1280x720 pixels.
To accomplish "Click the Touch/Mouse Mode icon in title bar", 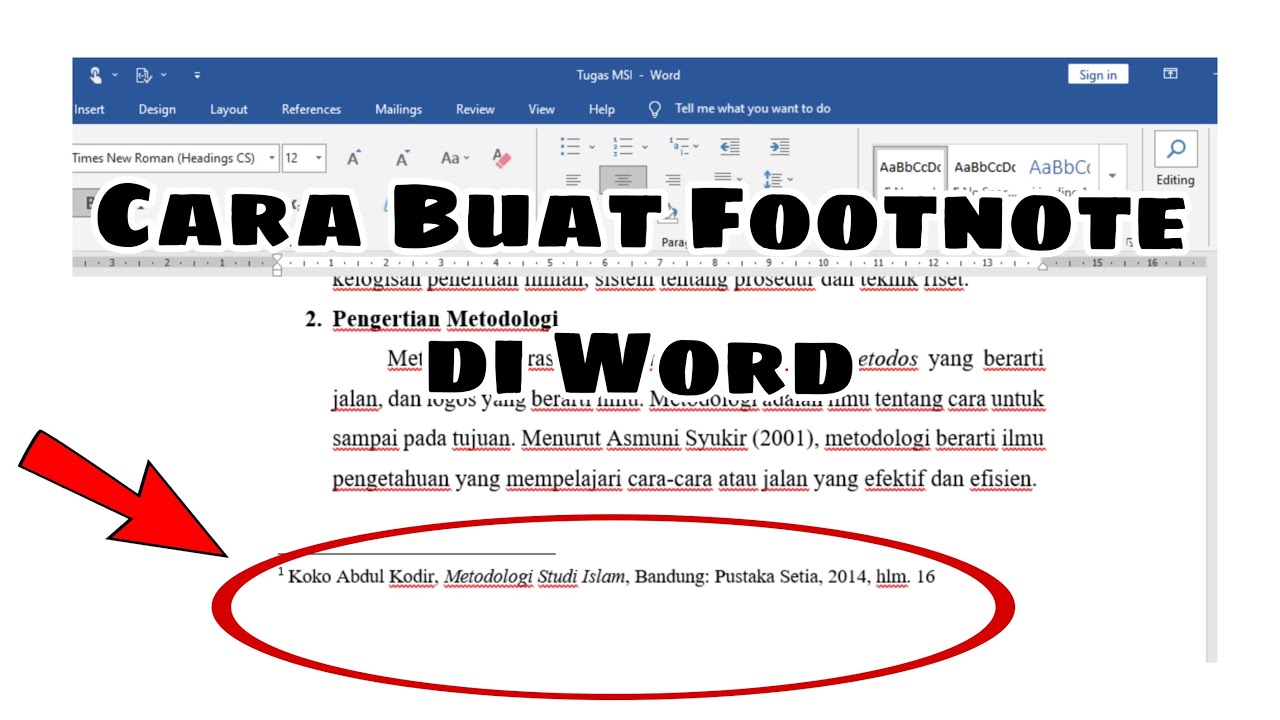I will pyautogui.click(x=96, y=75).
